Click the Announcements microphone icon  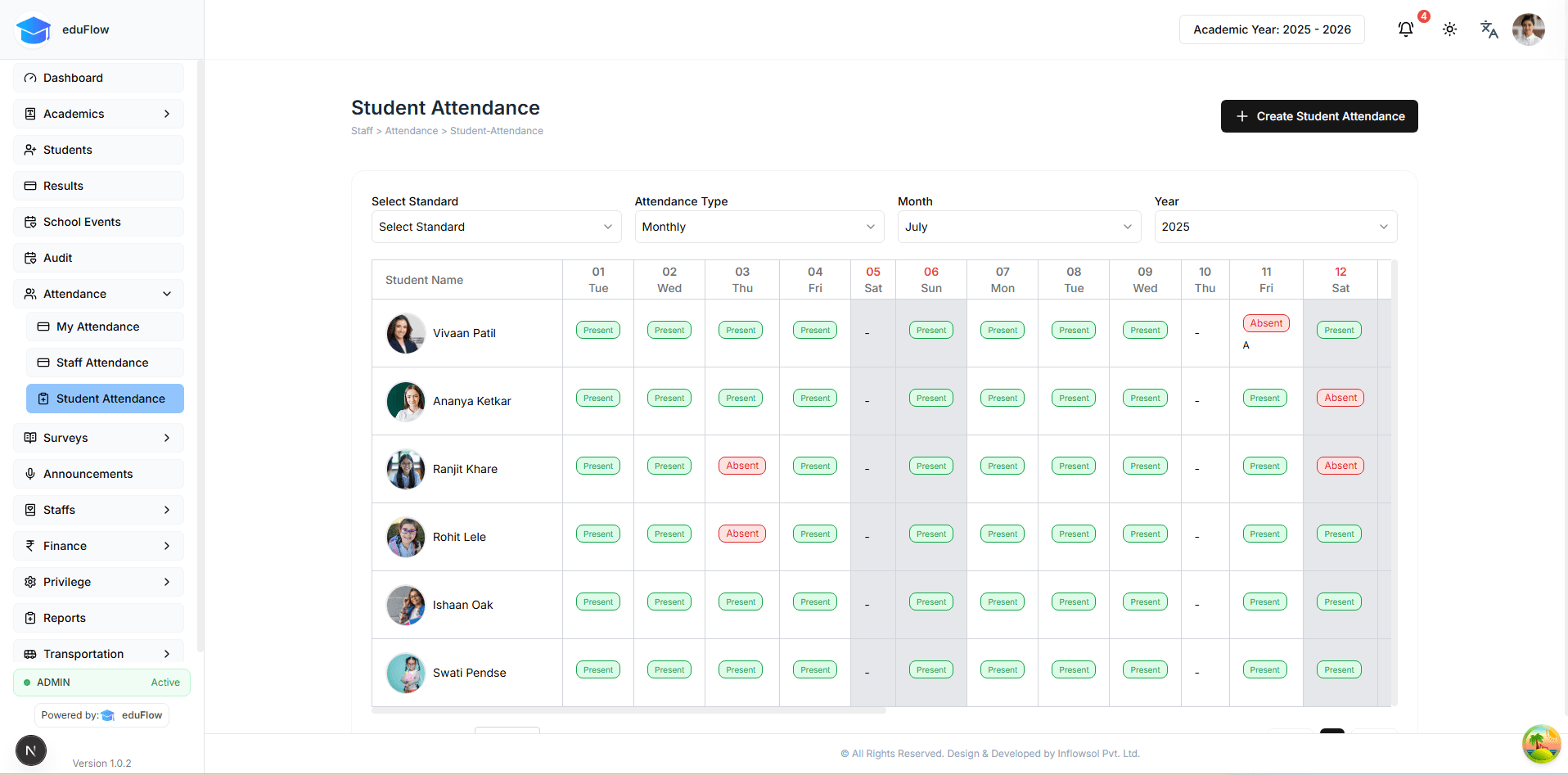point(30,474)
